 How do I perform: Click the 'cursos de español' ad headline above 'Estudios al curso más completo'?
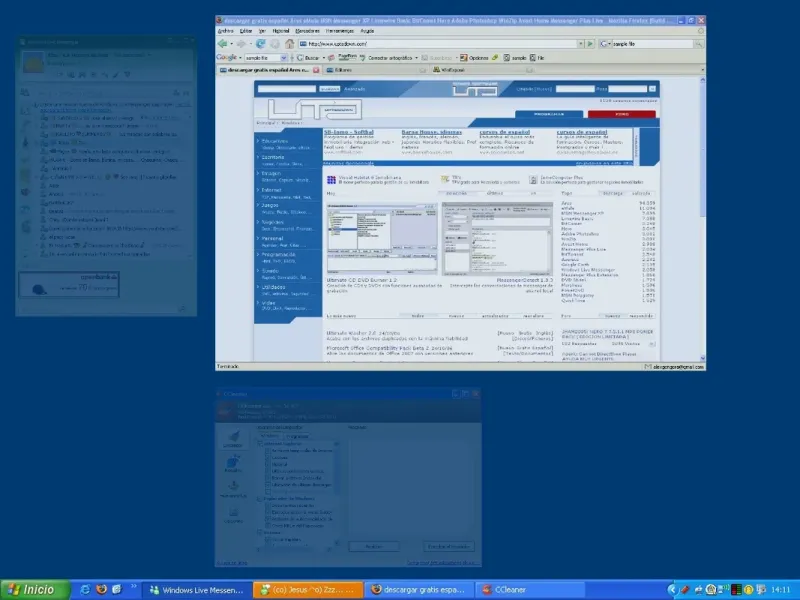pos(505,132)
